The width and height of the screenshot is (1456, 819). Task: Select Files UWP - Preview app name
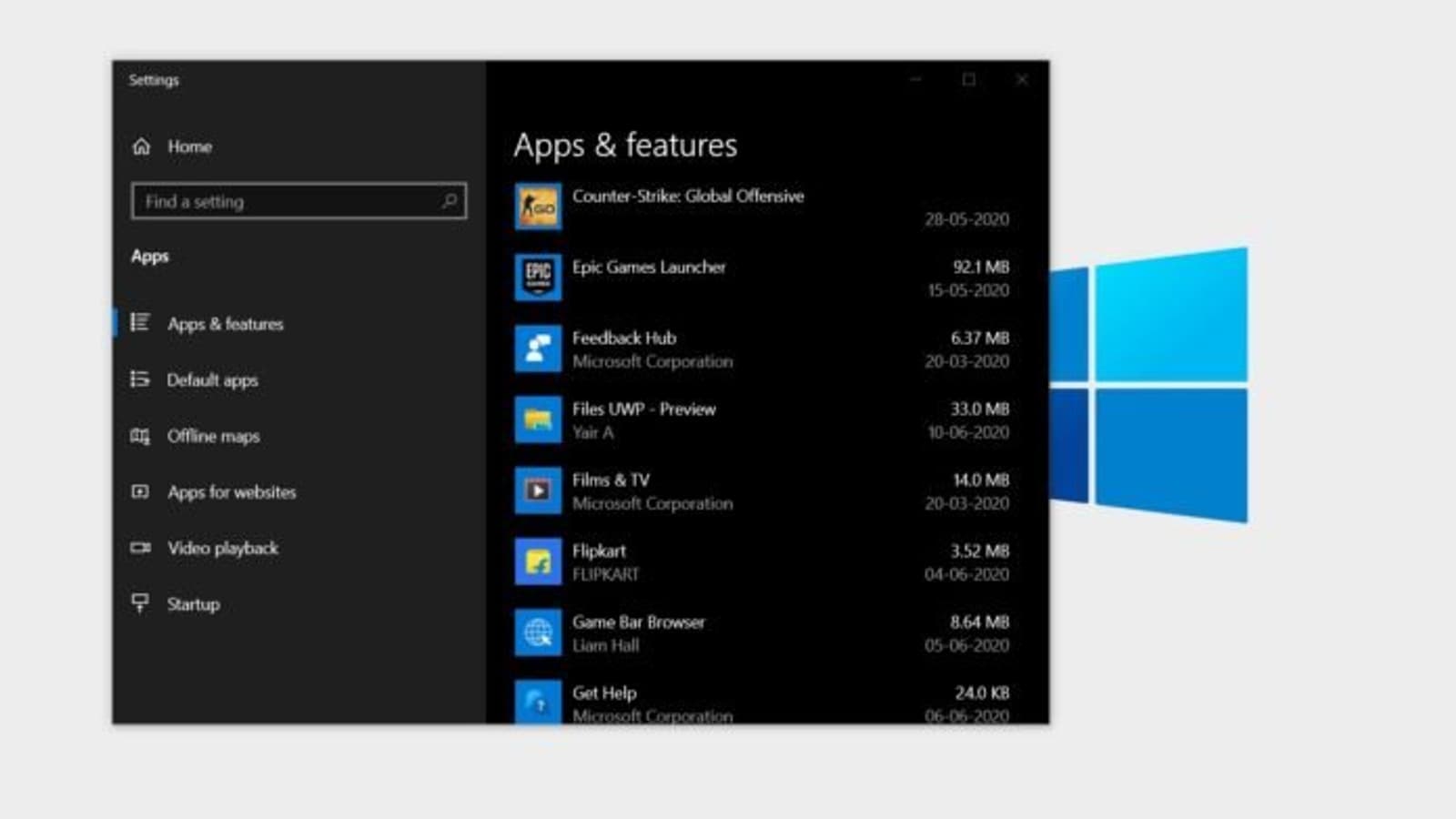644,409
